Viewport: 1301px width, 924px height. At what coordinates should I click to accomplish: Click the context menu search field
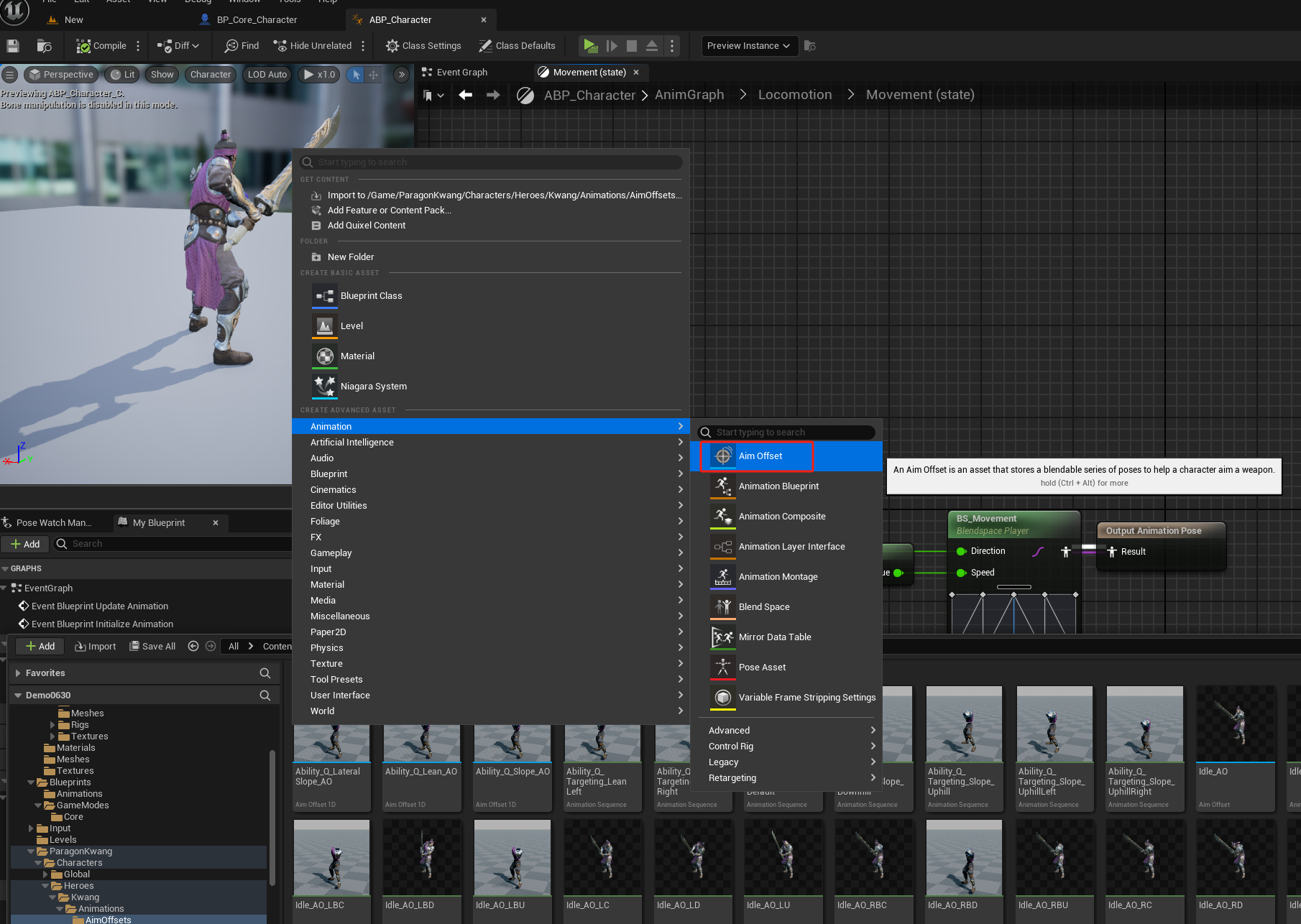491,162
